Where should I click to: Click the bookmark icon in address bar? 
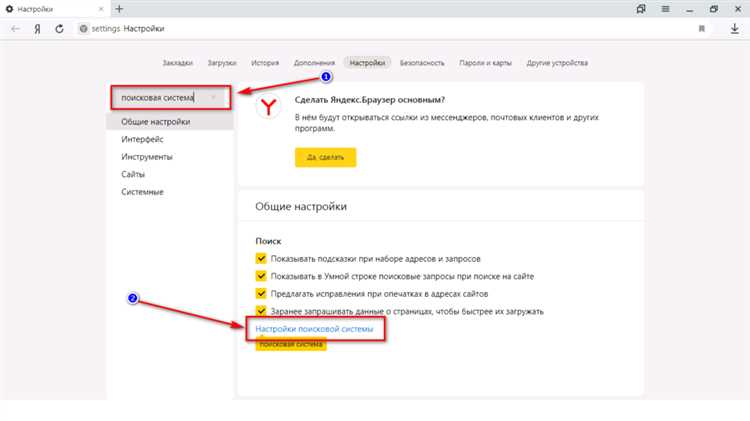pyautogui.click(x=702, y=29)
